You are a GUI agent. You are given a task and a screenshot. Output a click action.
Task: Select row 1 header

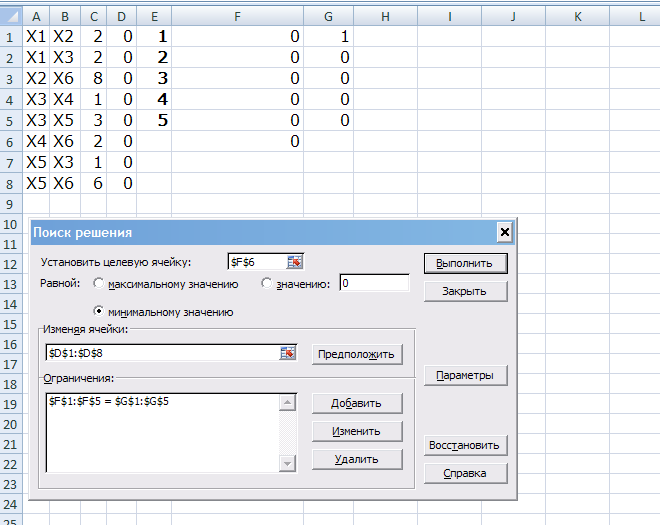[11, 37]
